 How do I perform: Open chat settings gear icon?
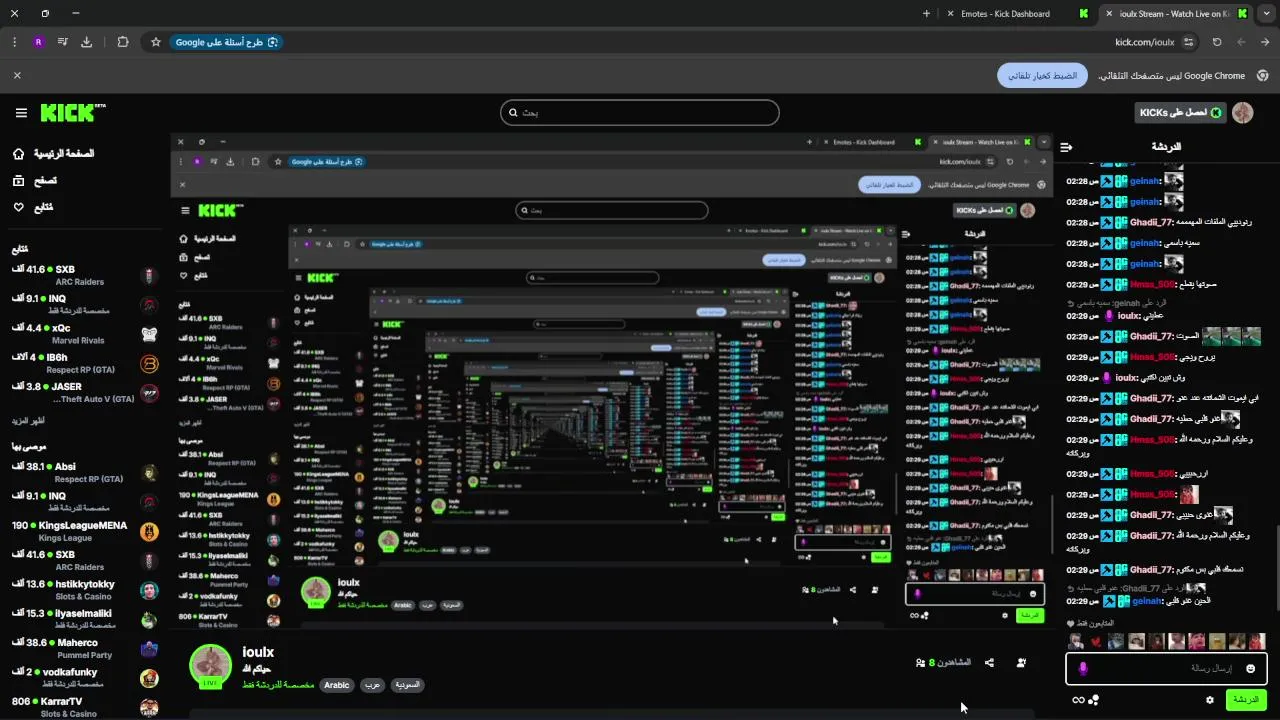1209,700
